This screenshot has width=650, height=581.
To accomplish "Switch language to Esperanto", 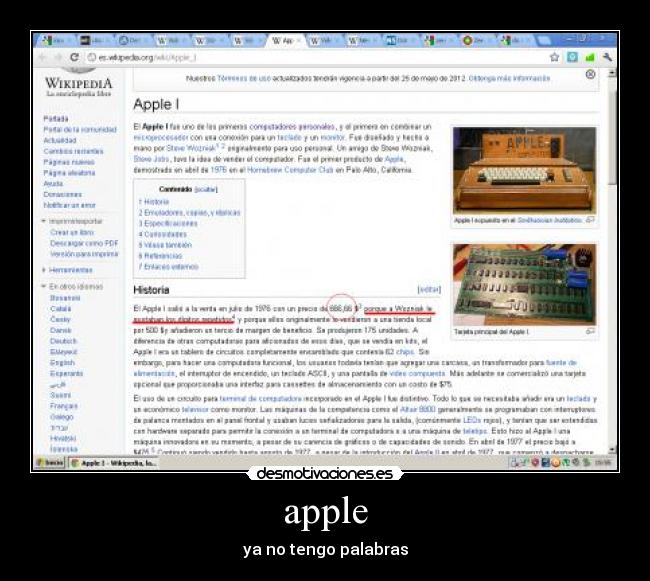I will coord(67,373).
